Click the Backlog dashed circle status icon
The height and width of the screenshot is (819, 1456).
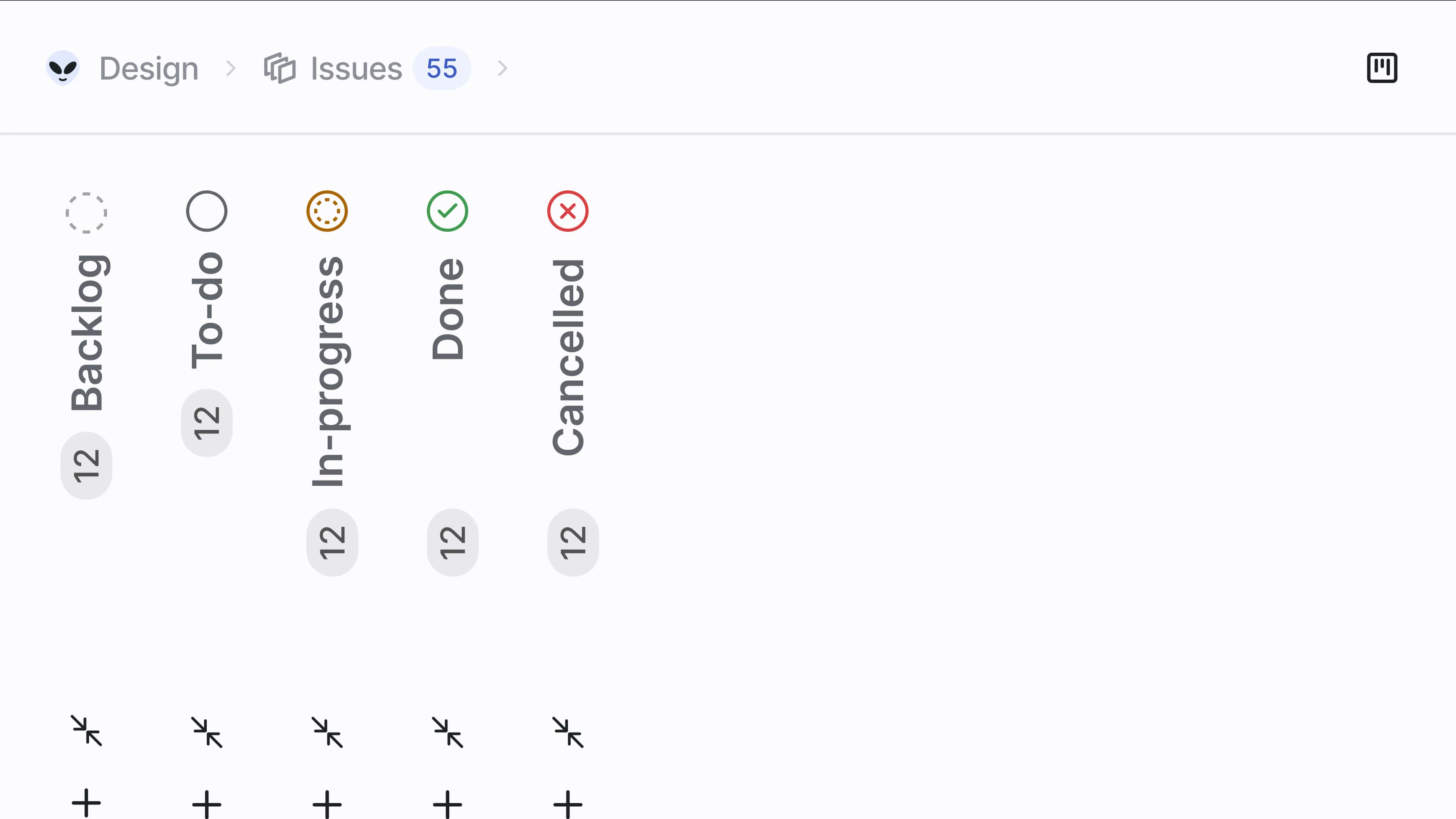coord(86,212)
